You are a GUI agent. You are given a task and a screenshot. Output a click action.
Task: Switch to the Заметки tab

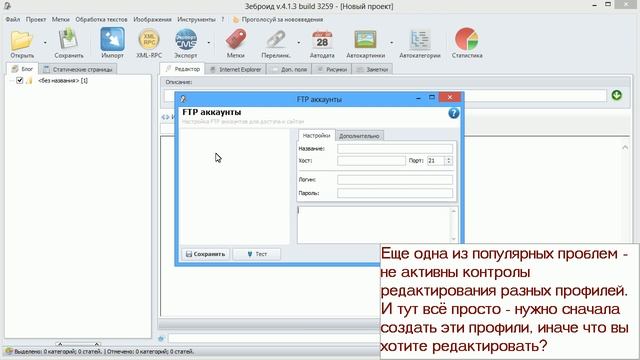(x=372, y=69)
